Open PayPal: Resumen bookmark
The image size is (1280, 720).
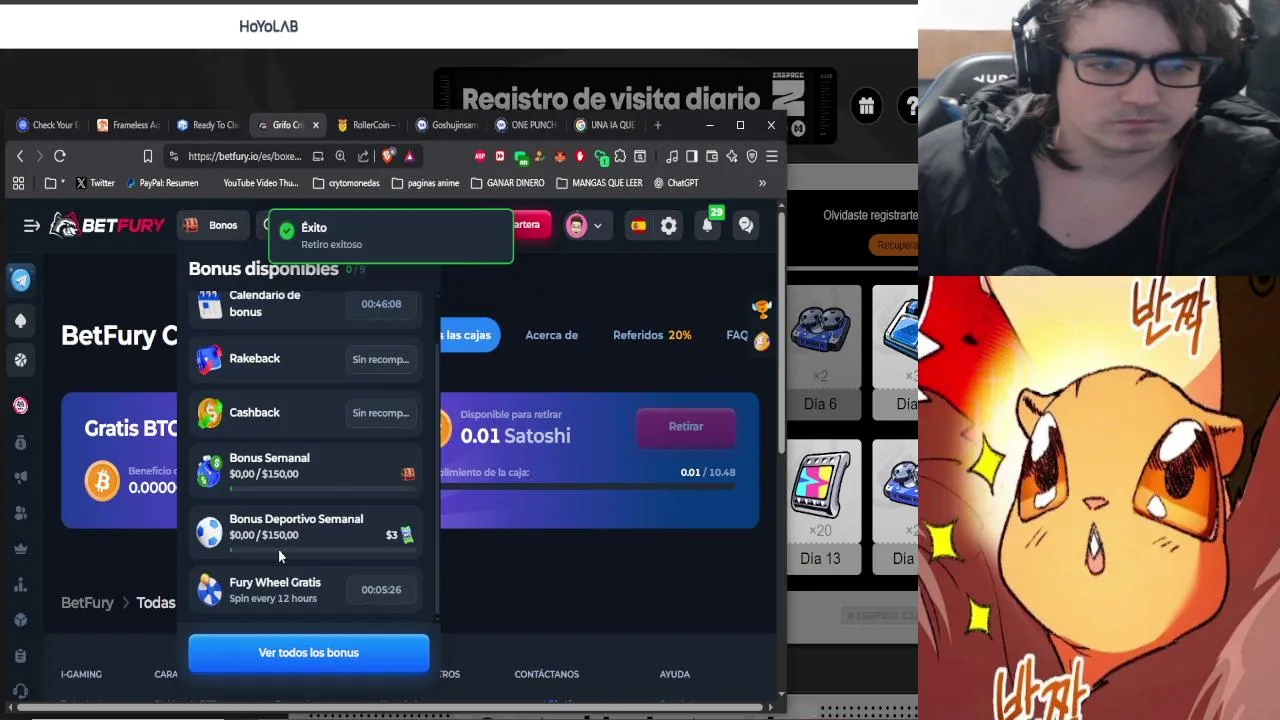pyautogui.click(x=161, y=183)
